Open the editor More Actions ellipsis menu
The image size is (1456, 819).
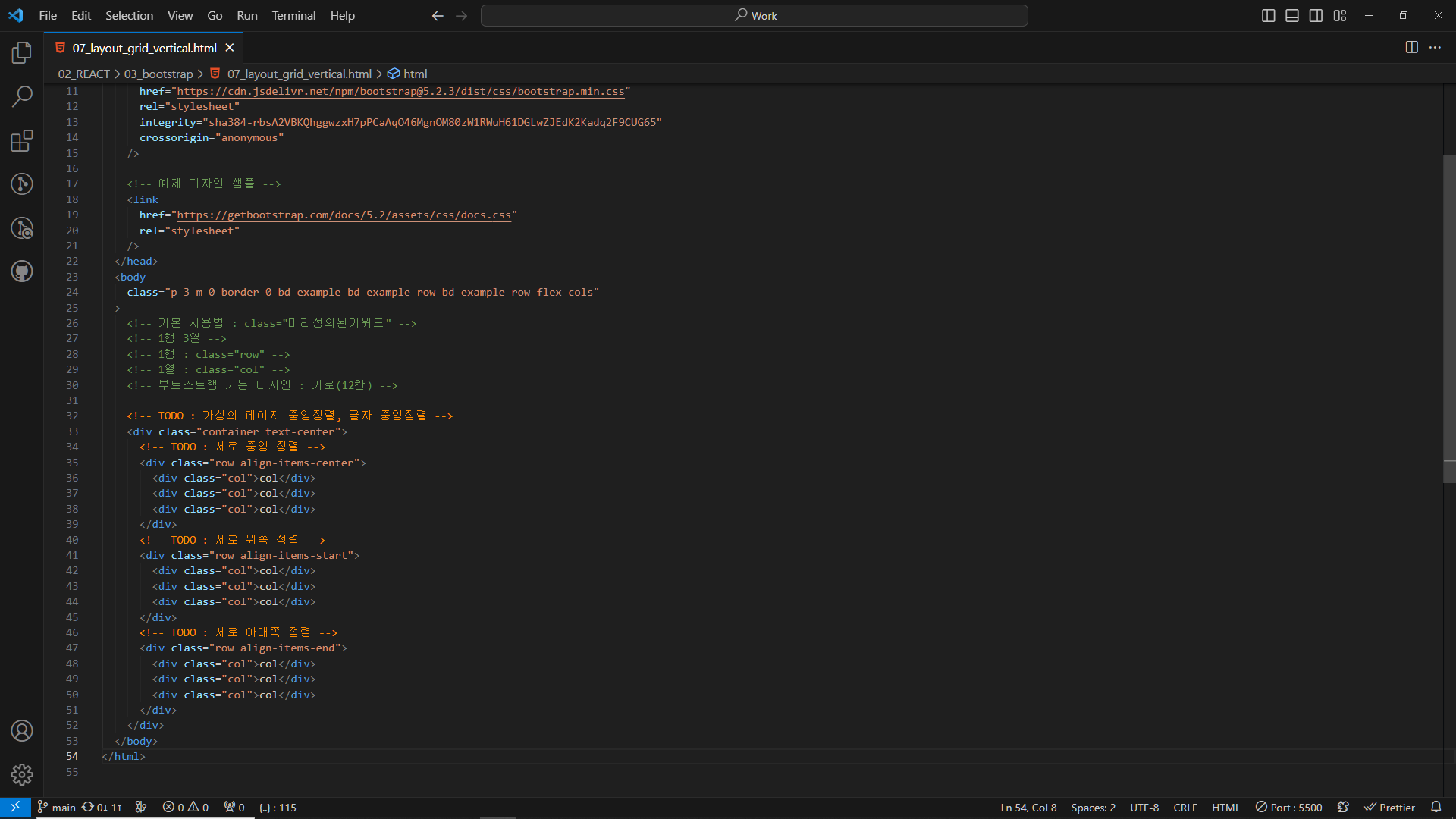(x=1435, y=47)
